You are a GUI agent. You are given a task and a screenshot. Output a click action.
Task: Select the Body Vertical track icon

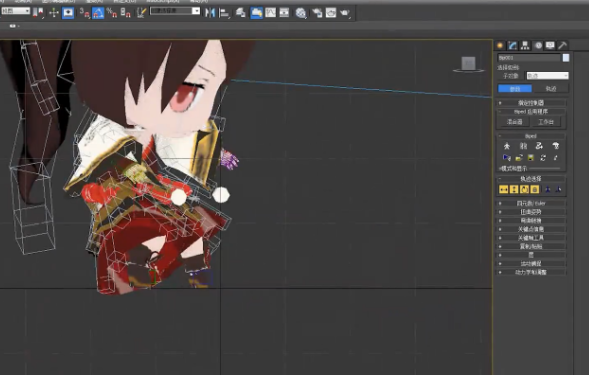point(514,189)
